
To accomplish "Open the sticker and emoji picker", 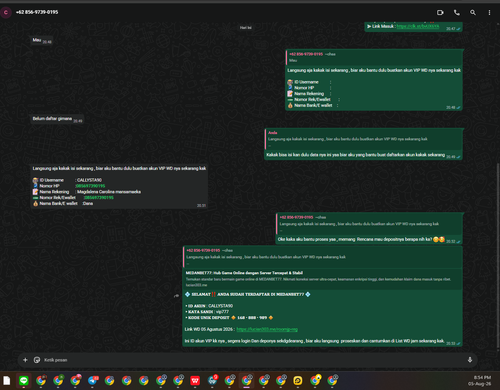I will click(x=37, y=360).
